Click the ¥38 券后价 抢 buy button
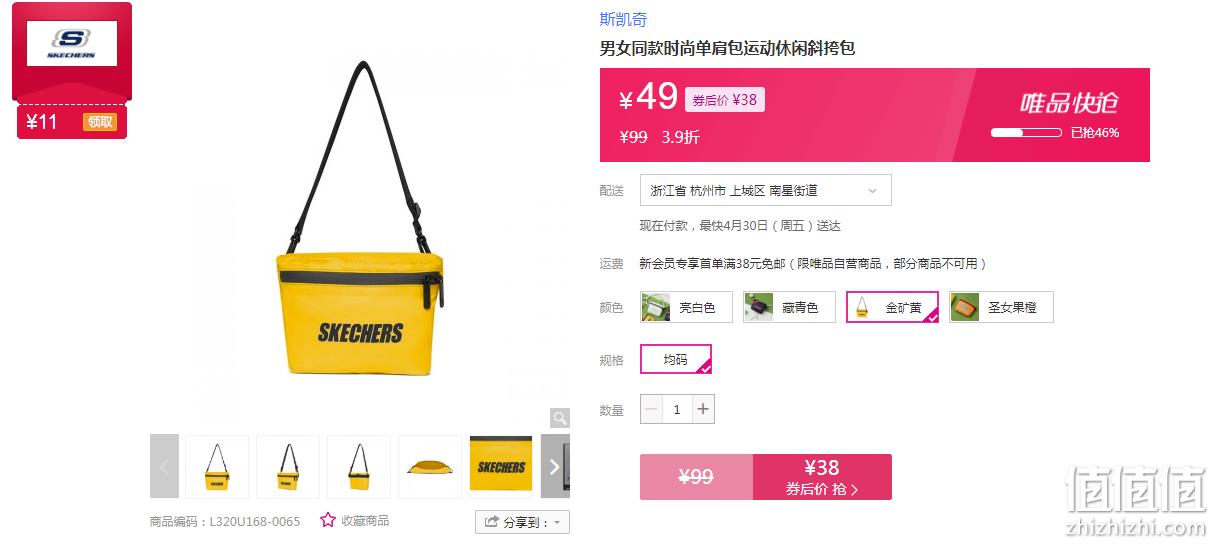This screenshot has width=1215, height=545. (x=822, y=477)
